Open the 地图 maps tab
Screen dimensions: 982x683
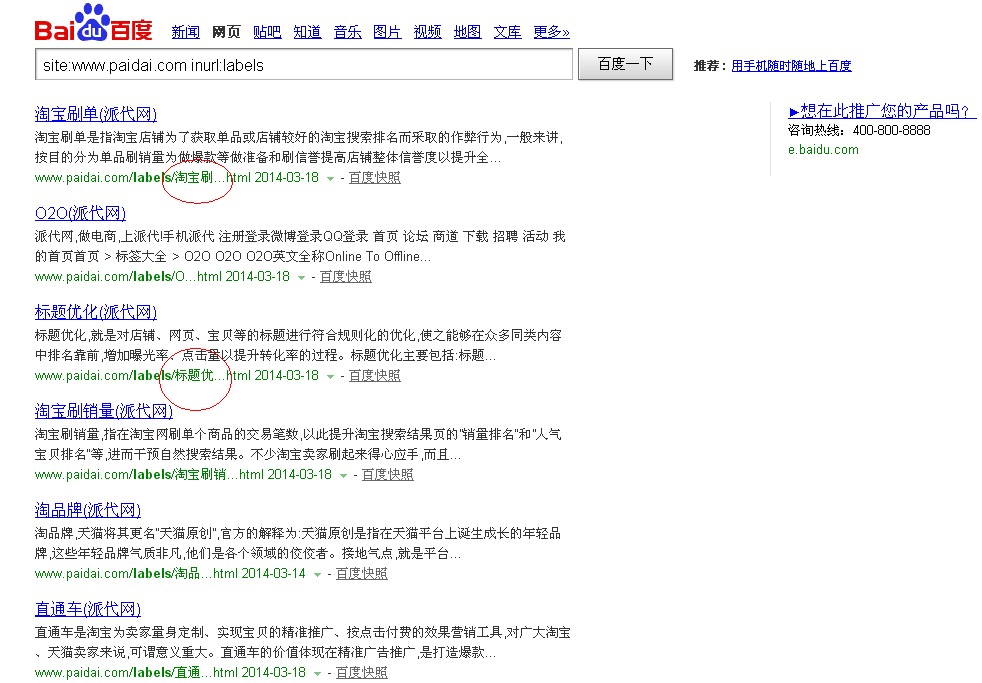[x=467, y=32]
